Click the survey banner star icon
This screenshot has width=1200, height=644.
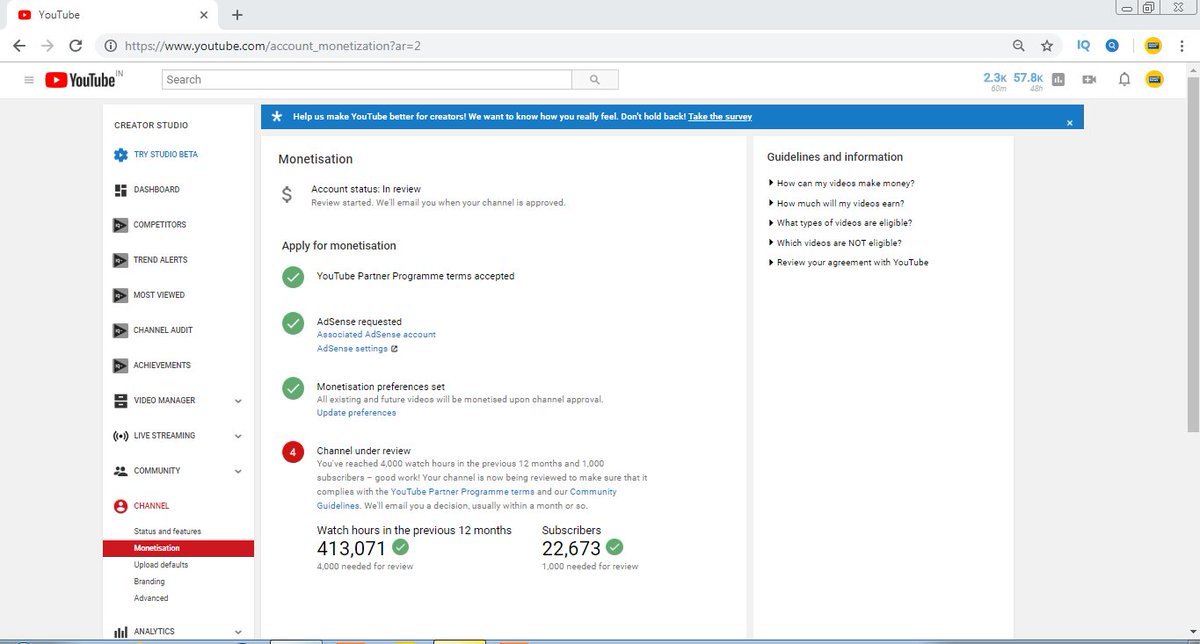pos(277,117)
